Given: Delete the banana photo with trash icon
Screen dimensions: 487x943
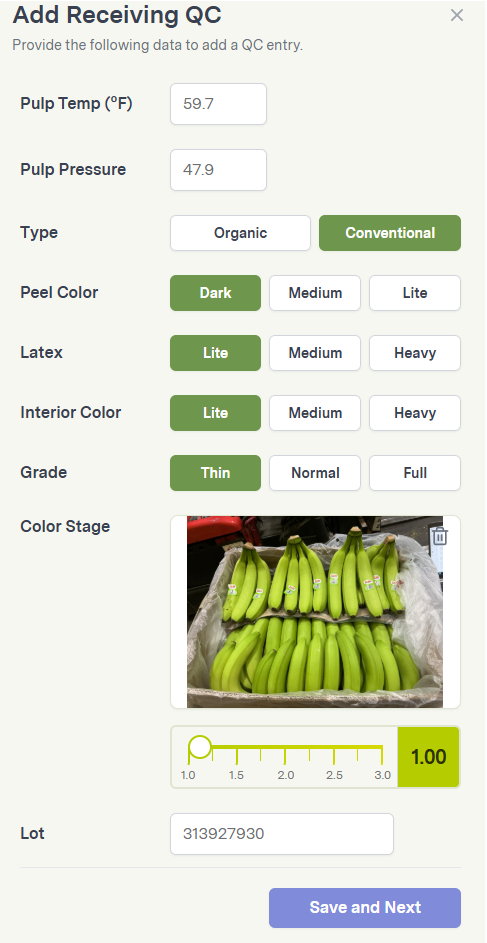Looking at the screenshot, I should [x=440, y=535].
